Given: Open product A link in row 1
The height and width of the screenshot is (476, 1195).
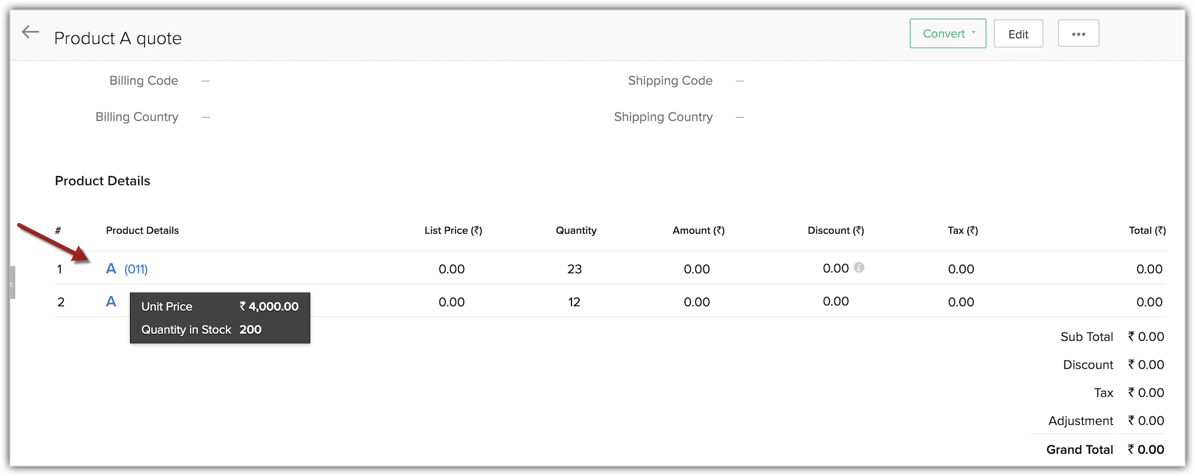Looking at the screenshot, I should (111, 269).
